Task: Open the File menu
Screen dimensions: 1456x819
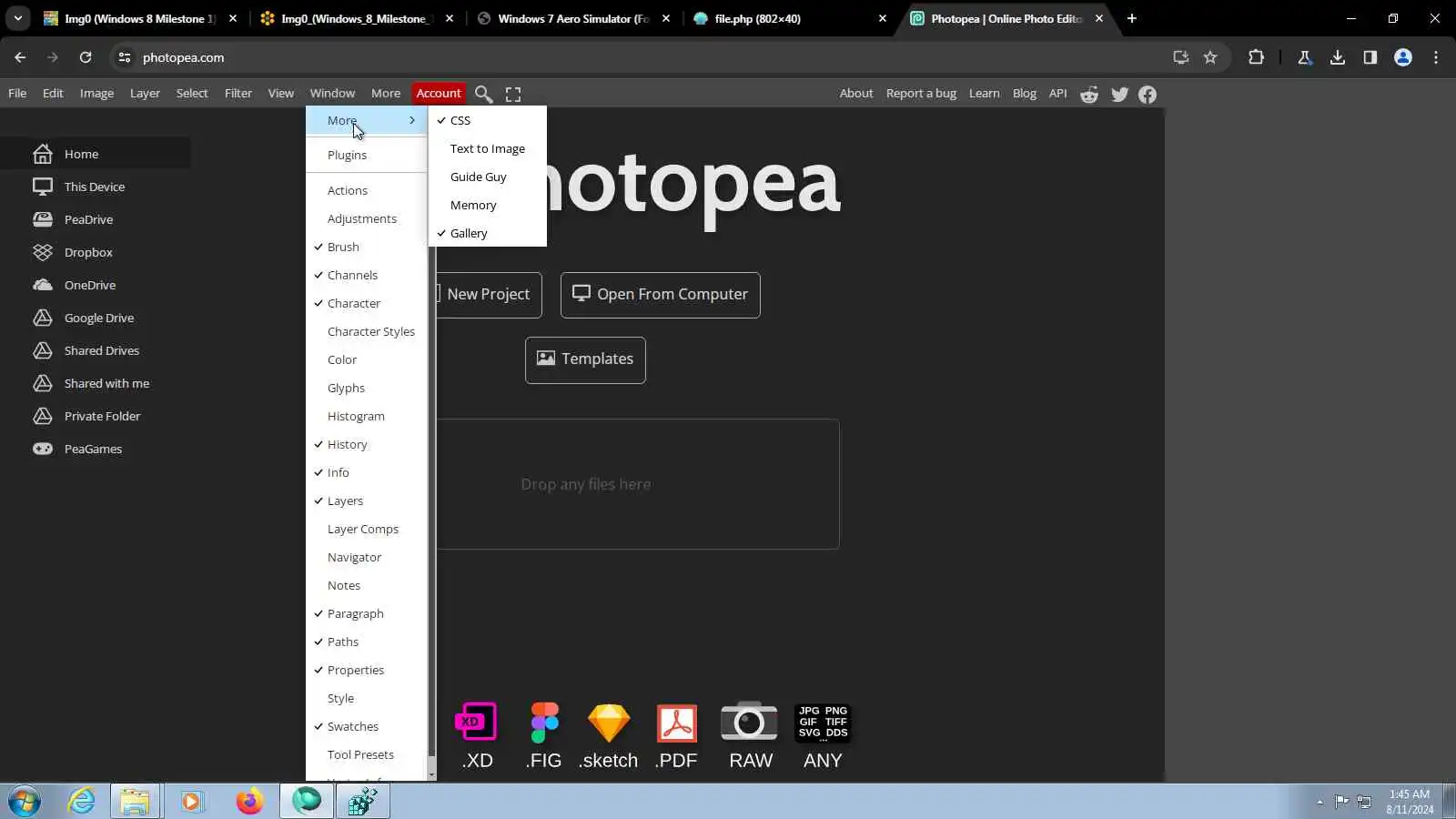Action: (17, 93)
